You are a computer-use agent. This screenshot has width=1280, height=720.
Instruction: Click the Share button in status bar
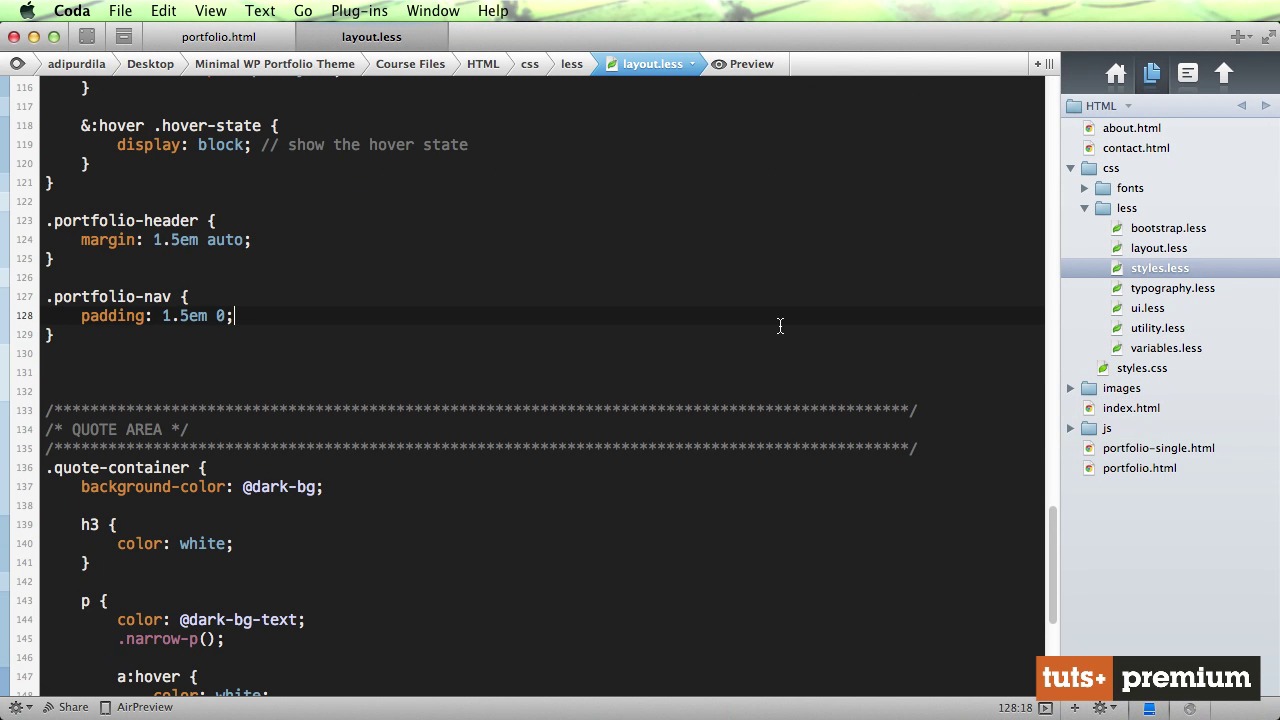pyautogui.click(x=65, y=707)
